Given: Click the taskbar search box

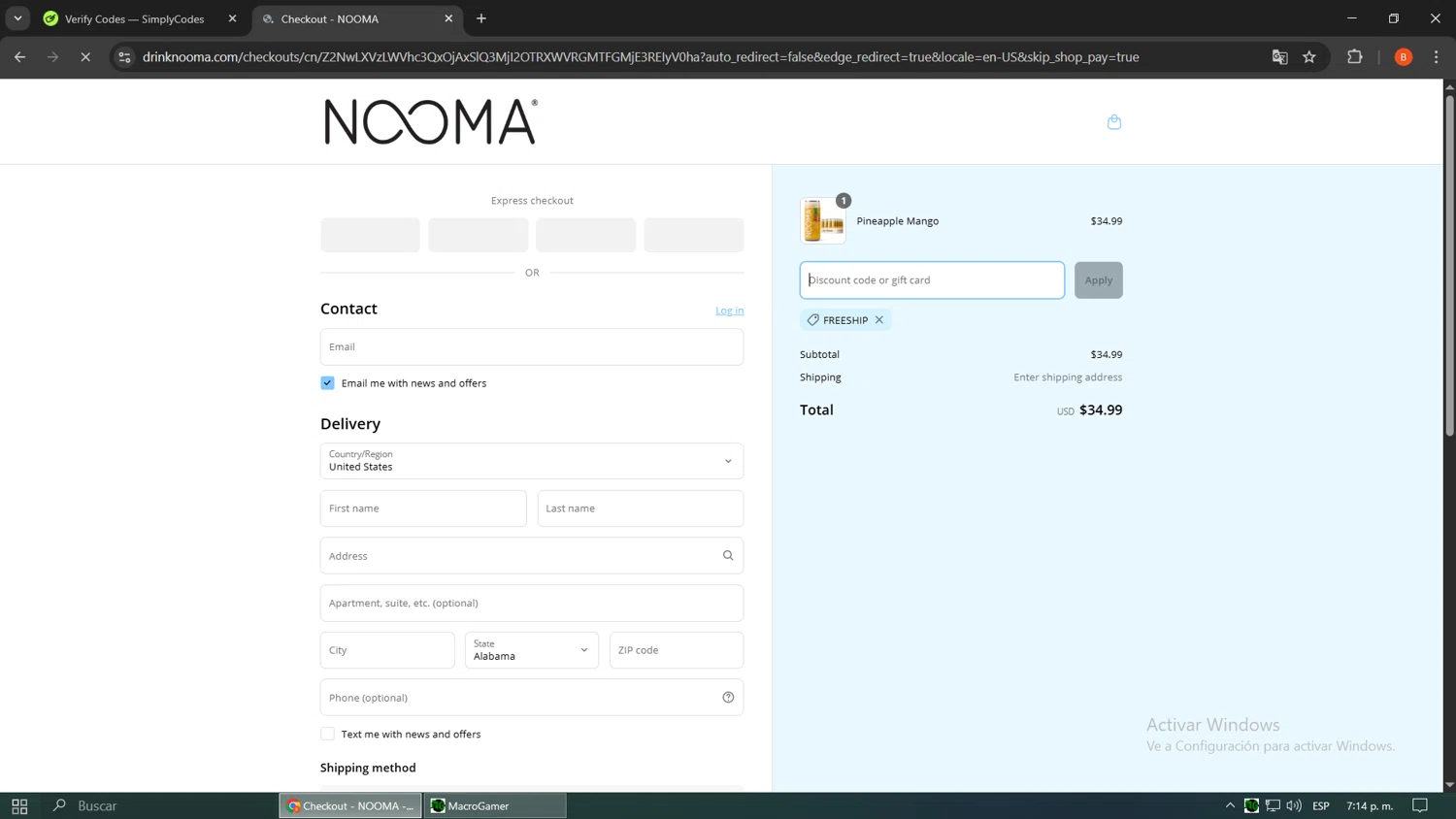Looking at the screenshot, I should [x=160, y=805].
